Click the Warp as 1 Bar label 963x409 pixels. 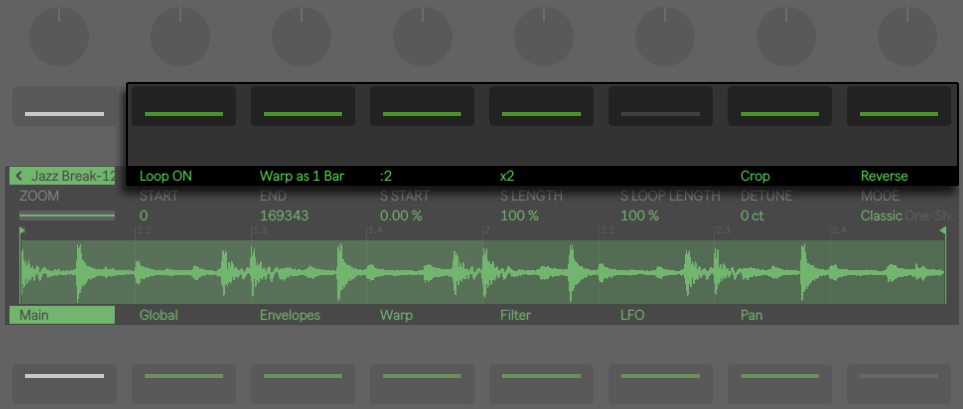coord(302,176)
